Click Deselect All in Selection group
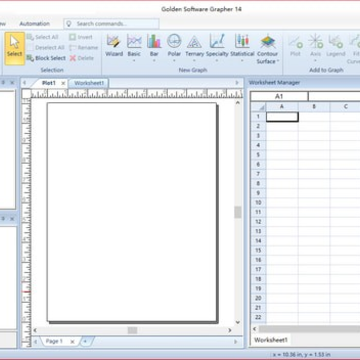Viewport: 360px width, 360px height. (46, 47)
